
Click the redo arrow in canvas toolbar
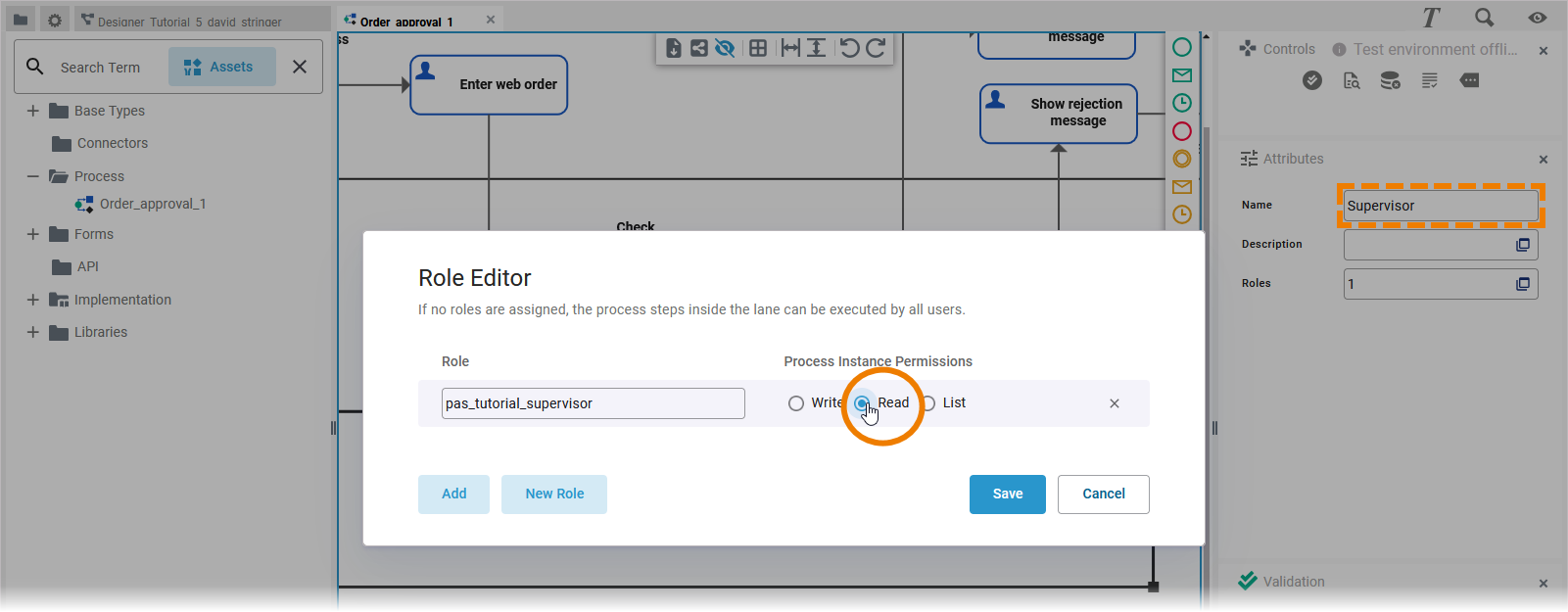876,48
